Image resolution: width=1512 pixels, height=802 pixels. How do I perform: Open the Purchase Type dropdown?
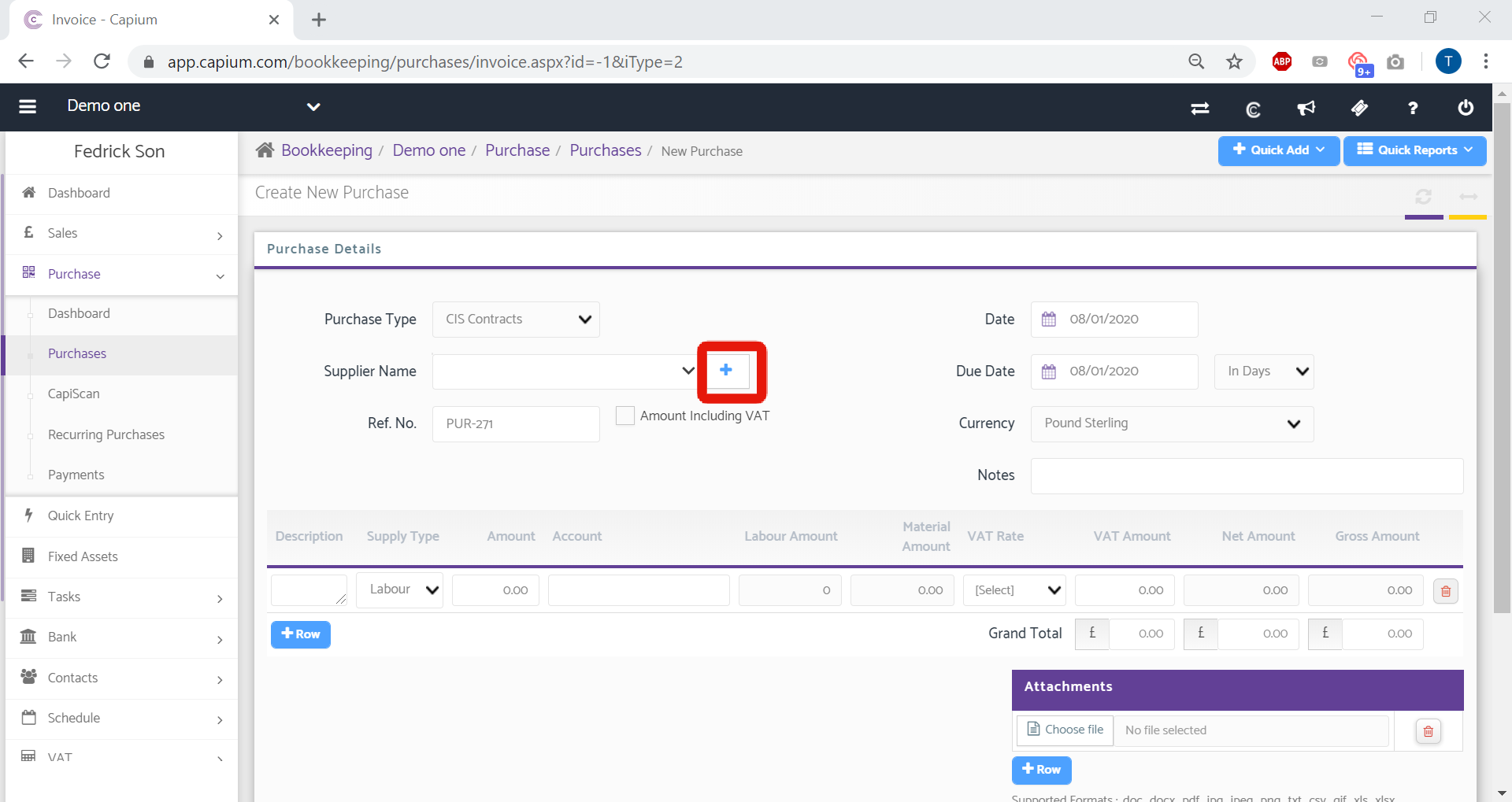click(516, 320)
